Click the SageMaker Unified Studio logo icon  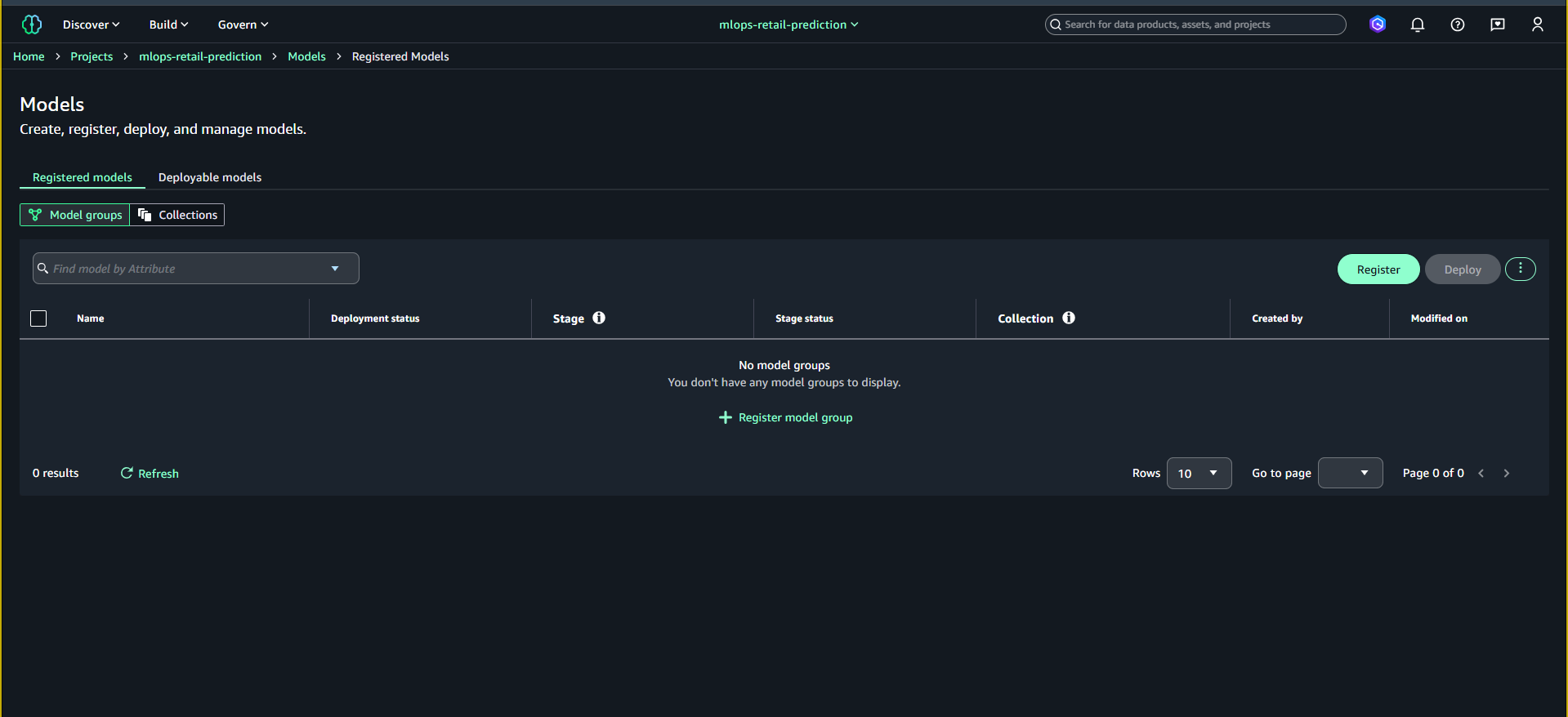31,24
